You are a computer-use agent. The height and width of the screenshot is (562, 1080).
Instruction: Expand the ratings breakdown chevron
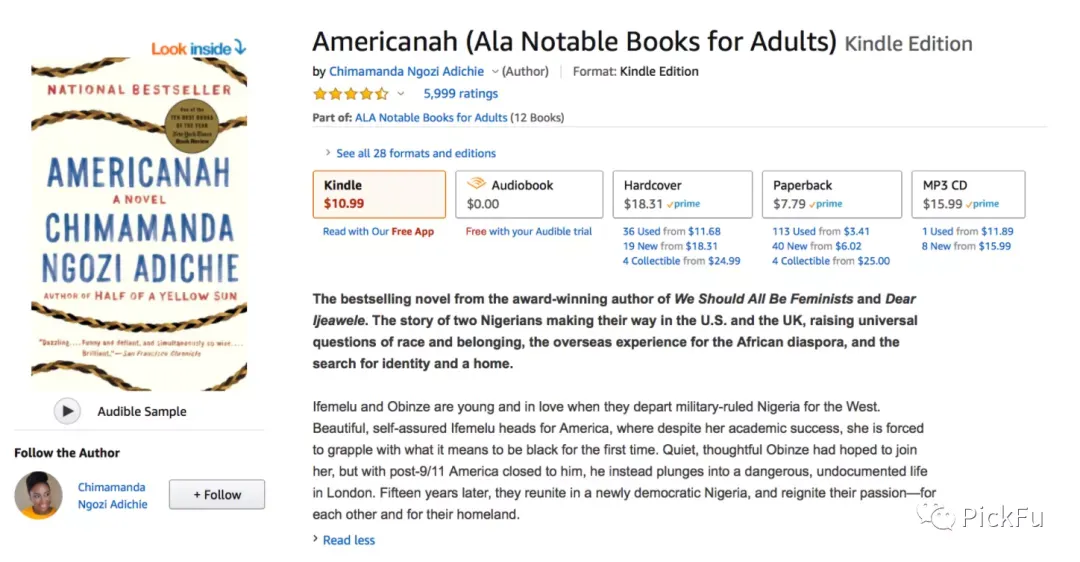(400, 94)
